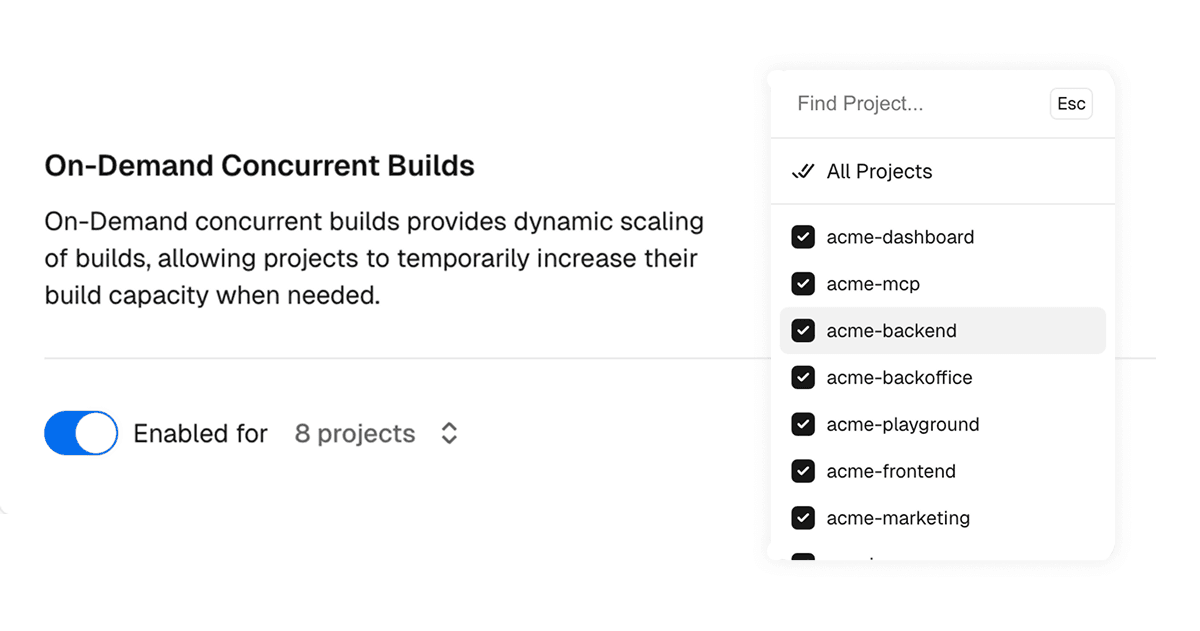Uncheck the acme-dashboard checkbox
The image size is (1200, 631).
point(803,237)
